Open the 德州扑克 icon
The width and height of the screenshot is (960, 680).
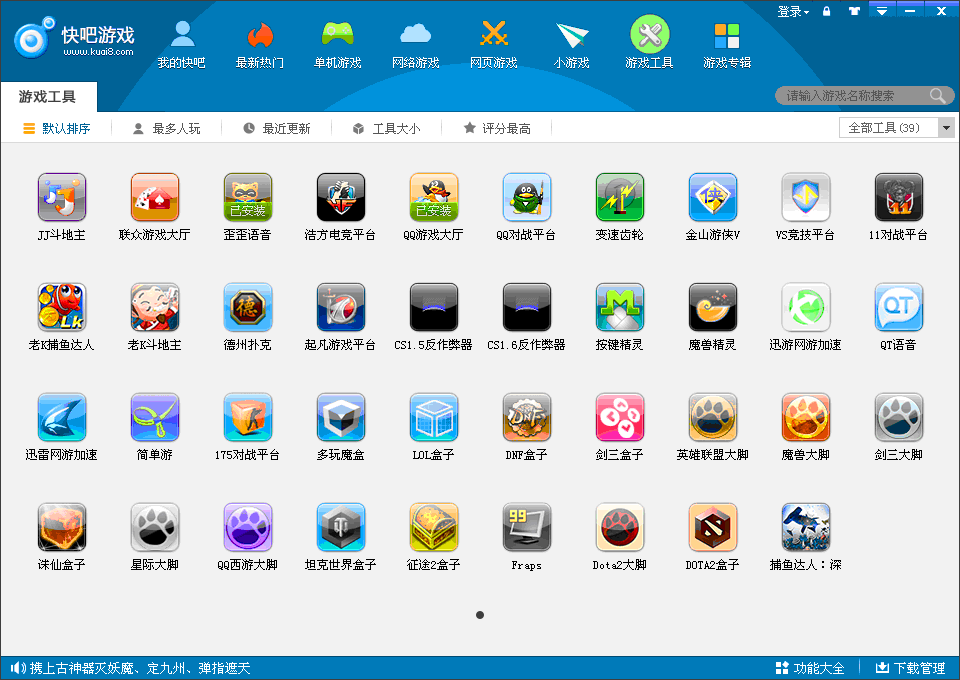(247, 307)
